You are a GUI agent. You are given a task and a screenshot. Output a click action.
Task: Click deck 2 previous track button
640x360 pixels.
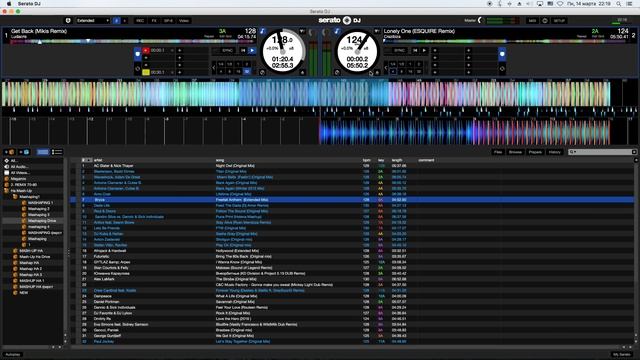point(416,51)
